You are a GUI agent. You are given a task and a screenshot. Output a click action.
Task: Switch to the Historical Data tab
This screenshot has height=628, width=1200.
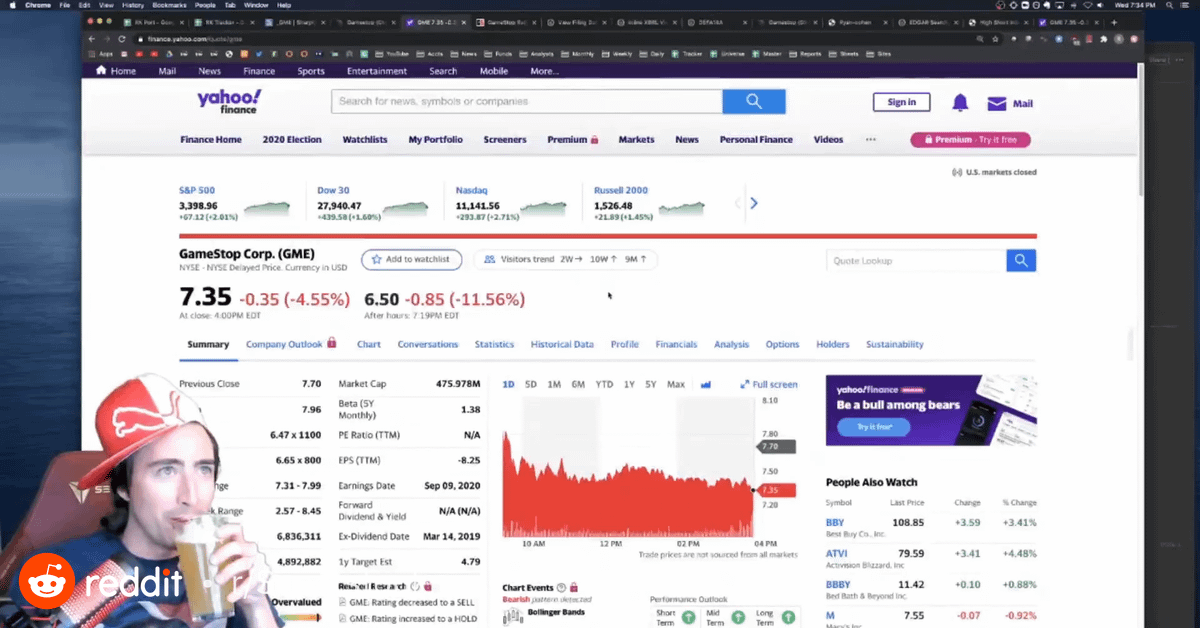click(562, 344)
